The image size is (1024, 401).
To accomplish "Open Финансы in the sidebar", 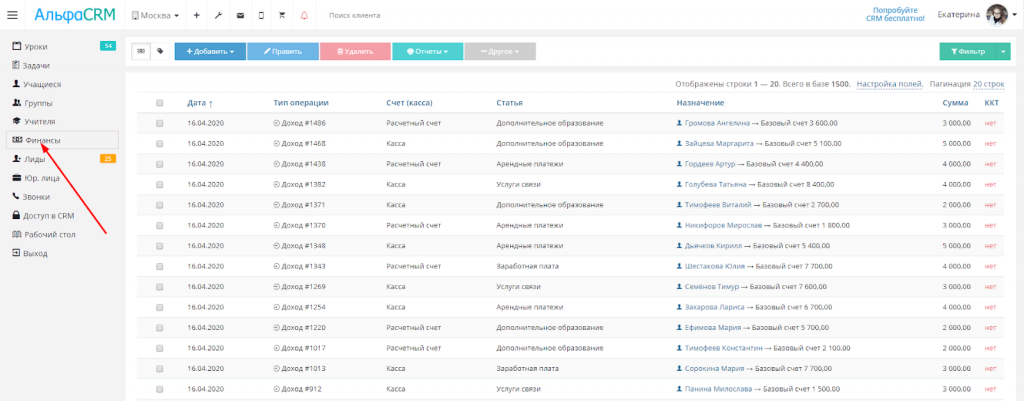I will pyautogui.click(x=42, y=140).
